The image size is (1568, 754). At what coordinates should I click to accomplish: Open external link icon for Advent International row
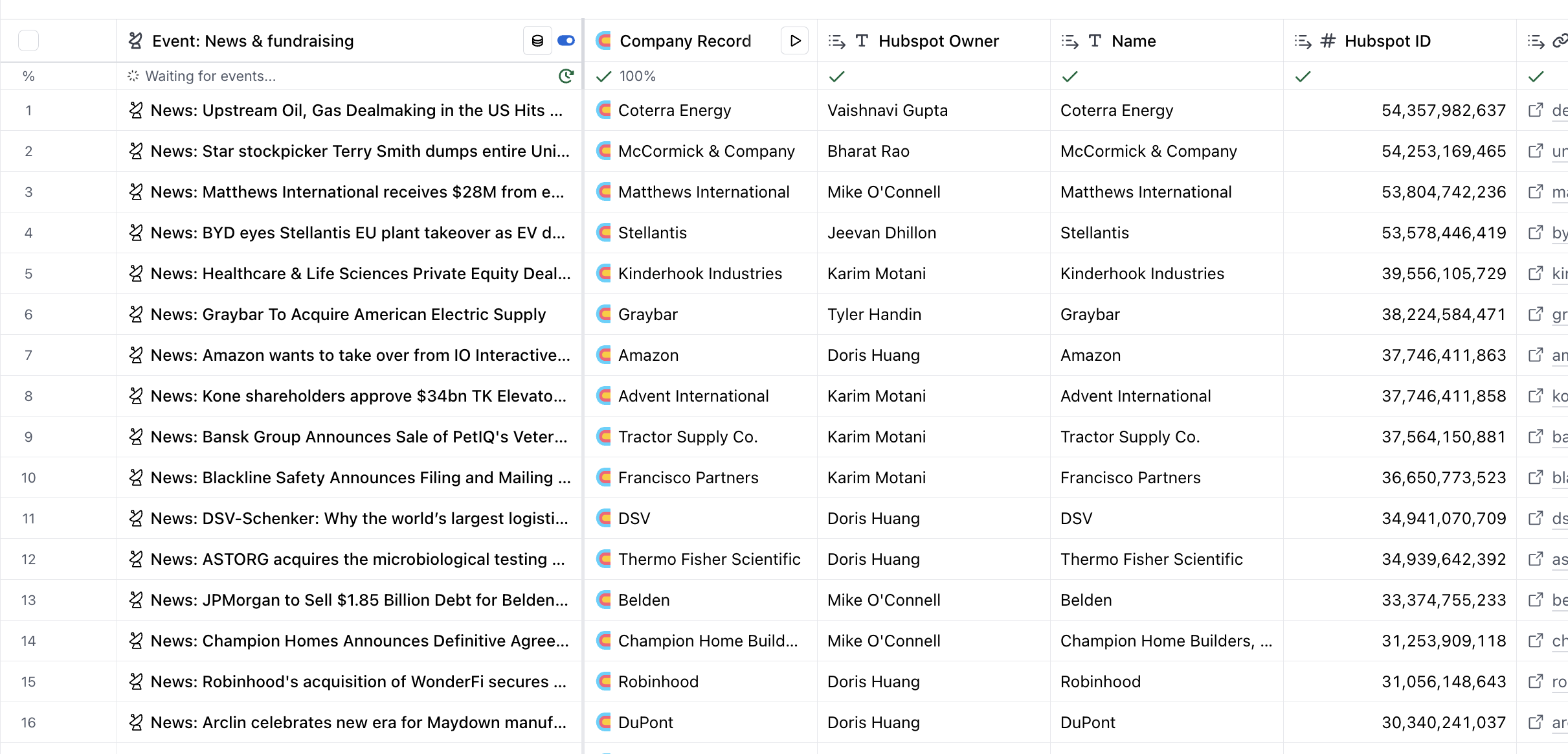pyautogui.click(x=1536, y=396)
